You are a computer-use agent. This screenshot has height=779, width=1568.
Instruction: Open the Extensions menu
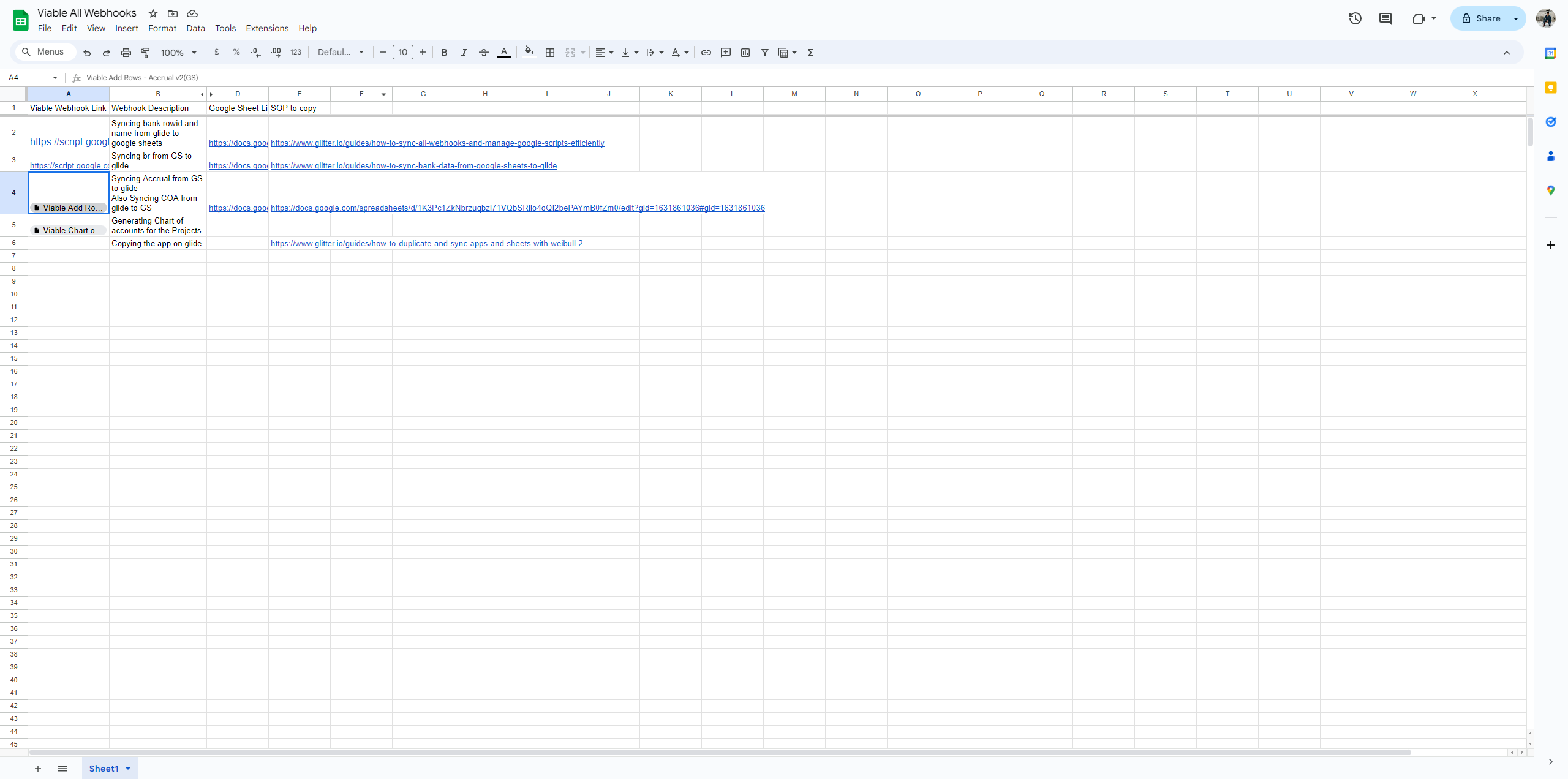267,28
